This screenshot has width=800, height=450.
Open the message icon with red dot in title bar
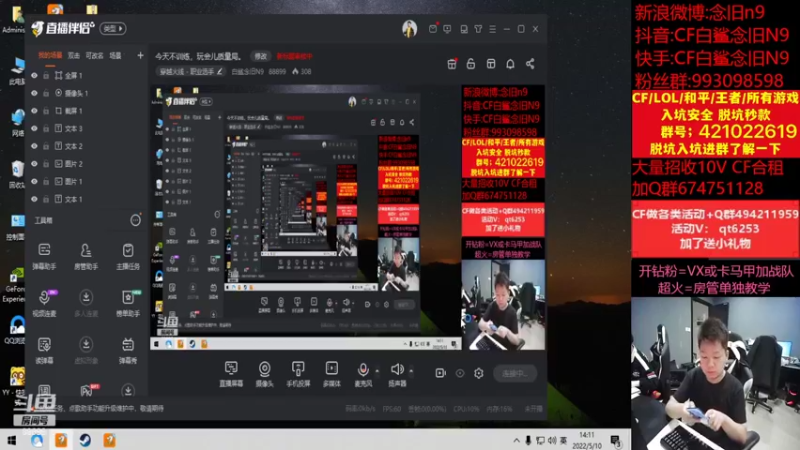[x=433, y=29]
